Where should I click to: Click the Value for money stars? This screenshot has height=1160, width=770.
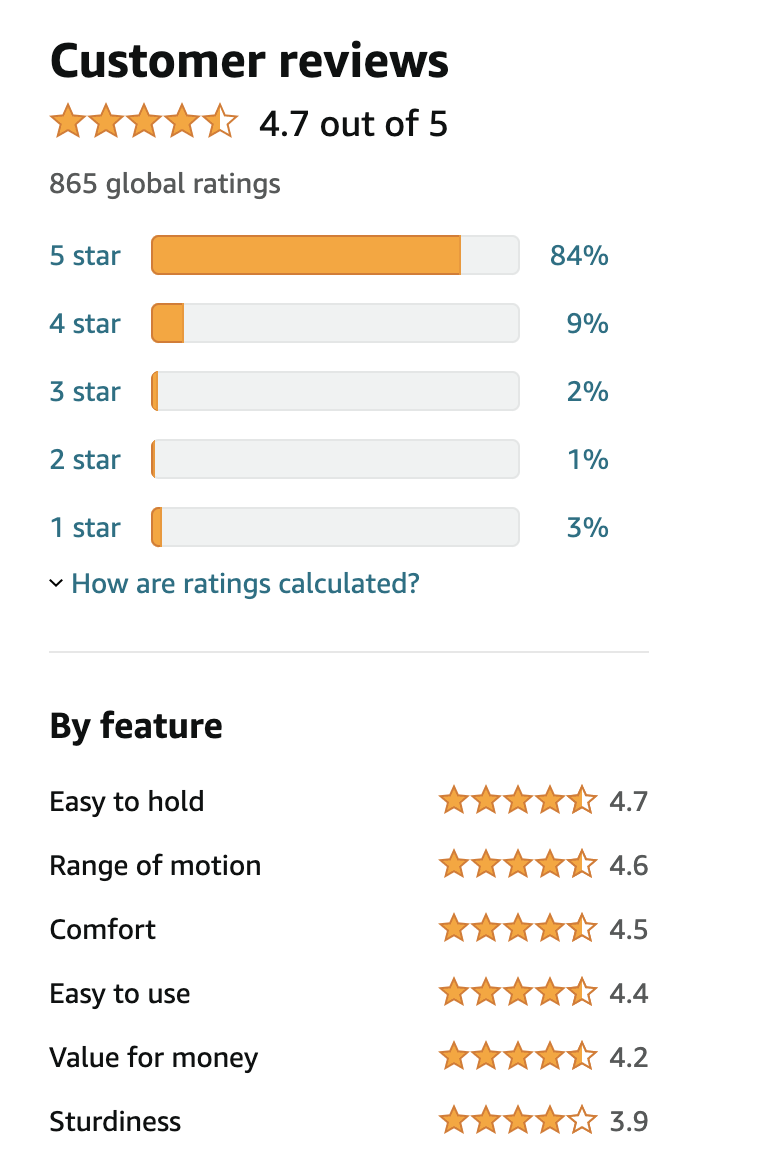517,1057
